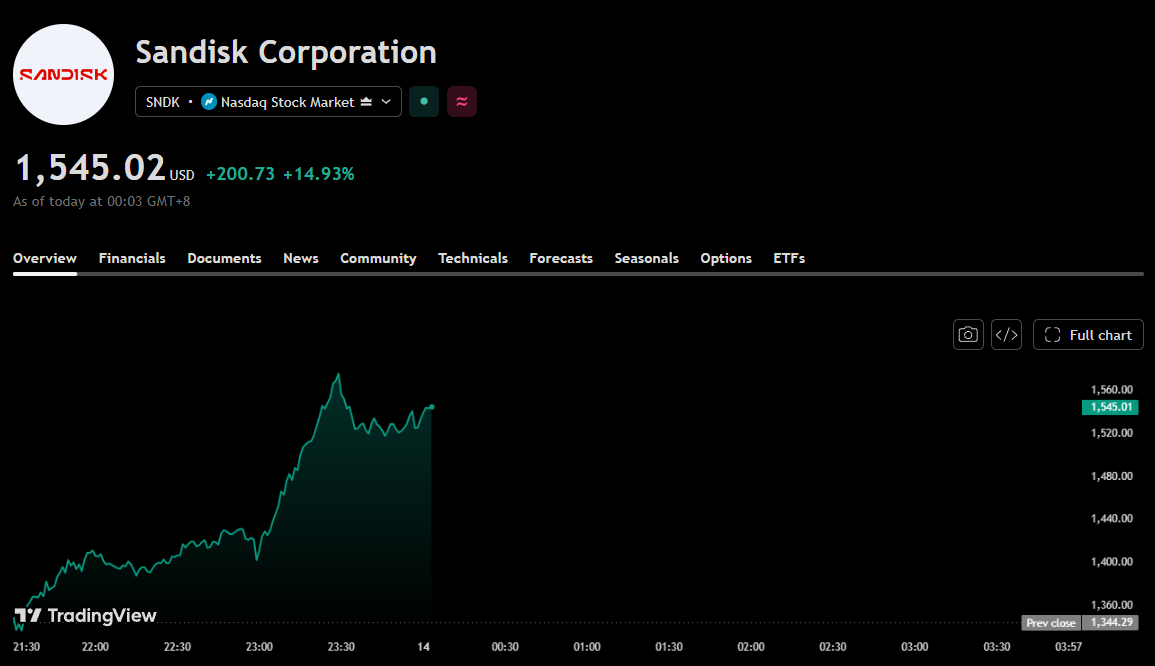Open the Community tab
The width and height of the screenshot is (1155, 666).
point(378,259)
